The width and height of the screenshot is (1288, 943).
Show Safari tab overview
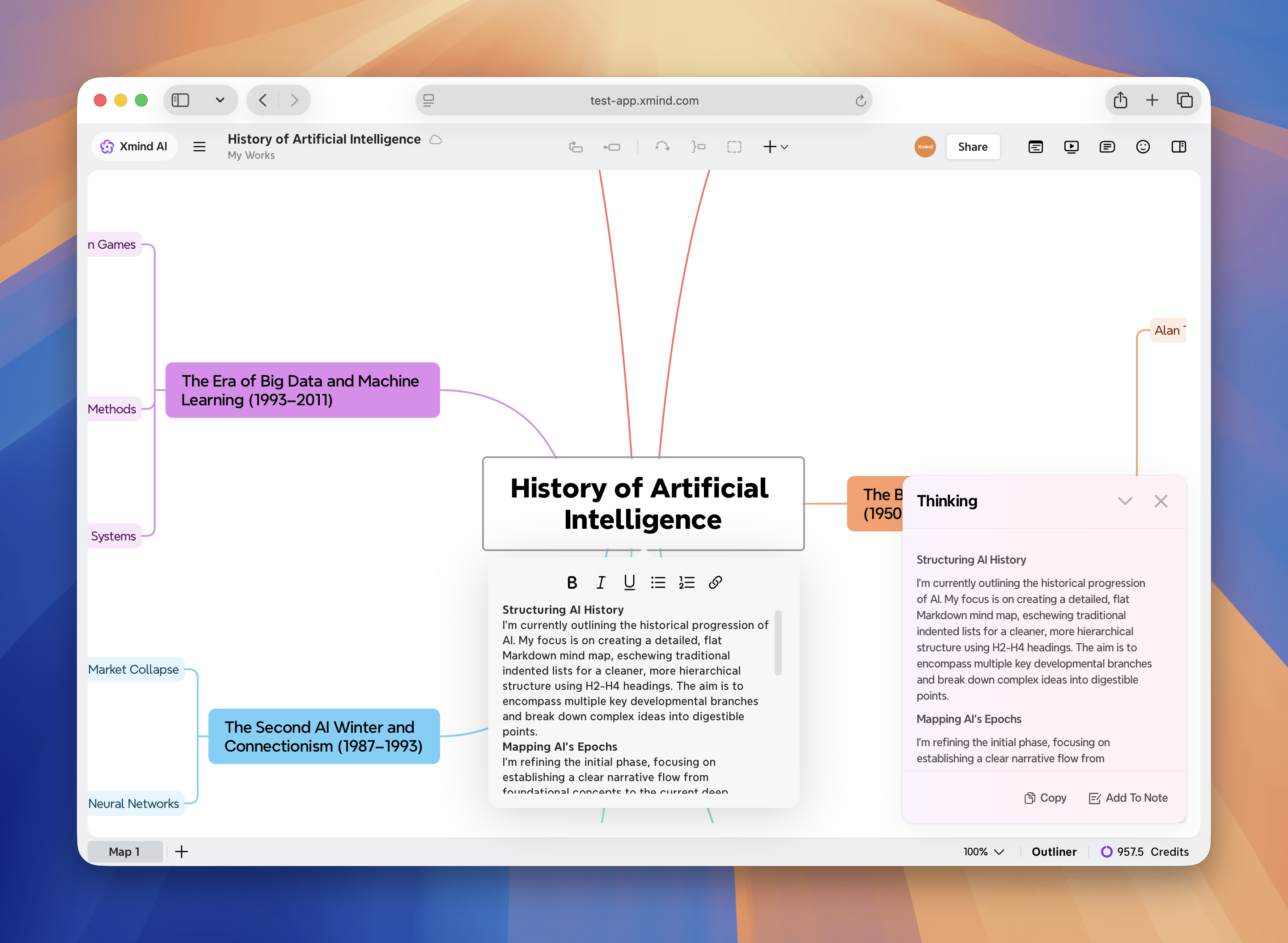(1185, 101)
